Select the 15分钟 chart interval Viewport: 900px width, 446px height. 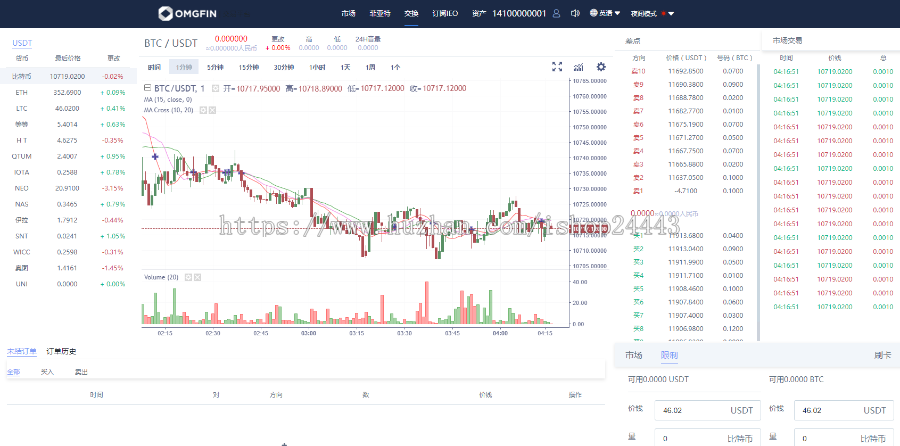pos(248,67)
